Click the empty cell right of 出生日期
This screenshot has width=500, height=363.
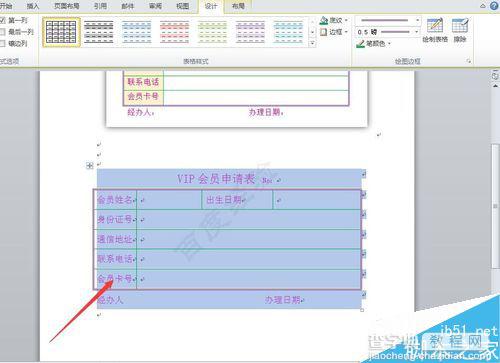click(x=317, y=199)
